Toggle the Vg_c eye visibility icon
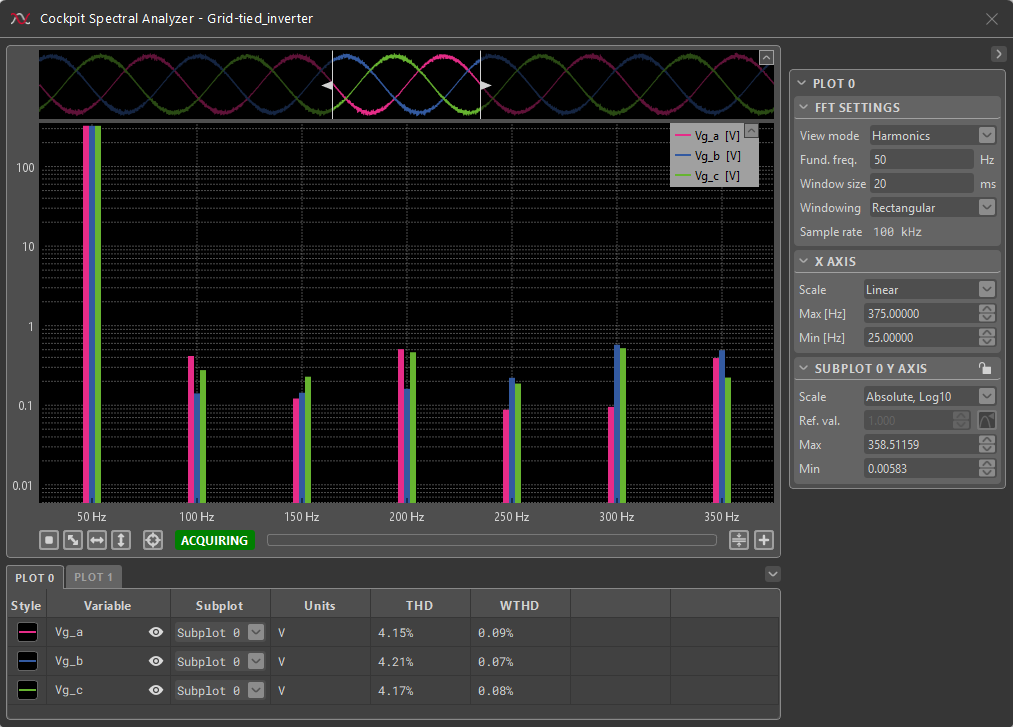 tap(156, 690)
